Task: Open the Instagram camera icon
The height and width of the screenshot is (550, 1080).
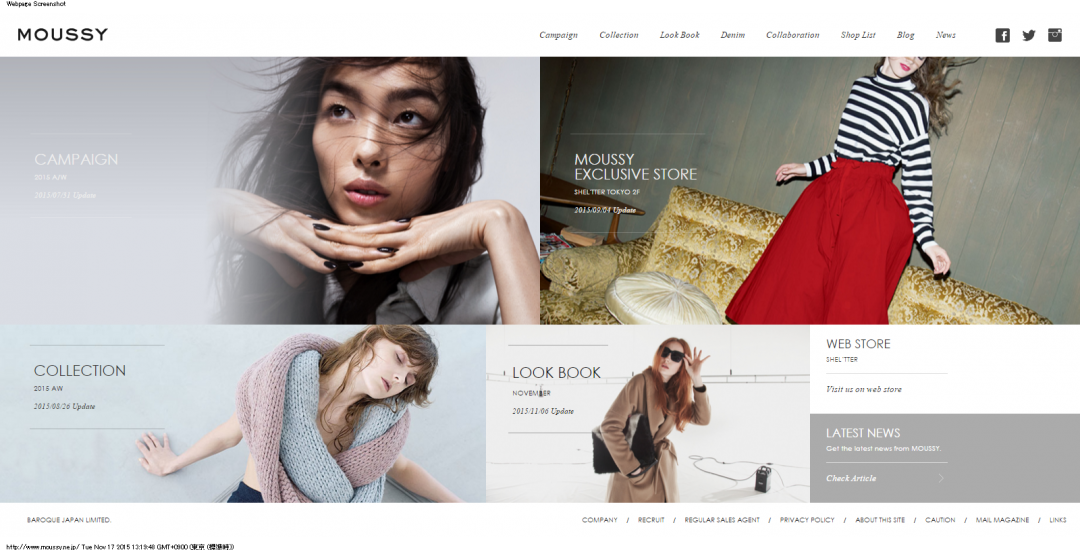Action: [x=1054, y=35]
